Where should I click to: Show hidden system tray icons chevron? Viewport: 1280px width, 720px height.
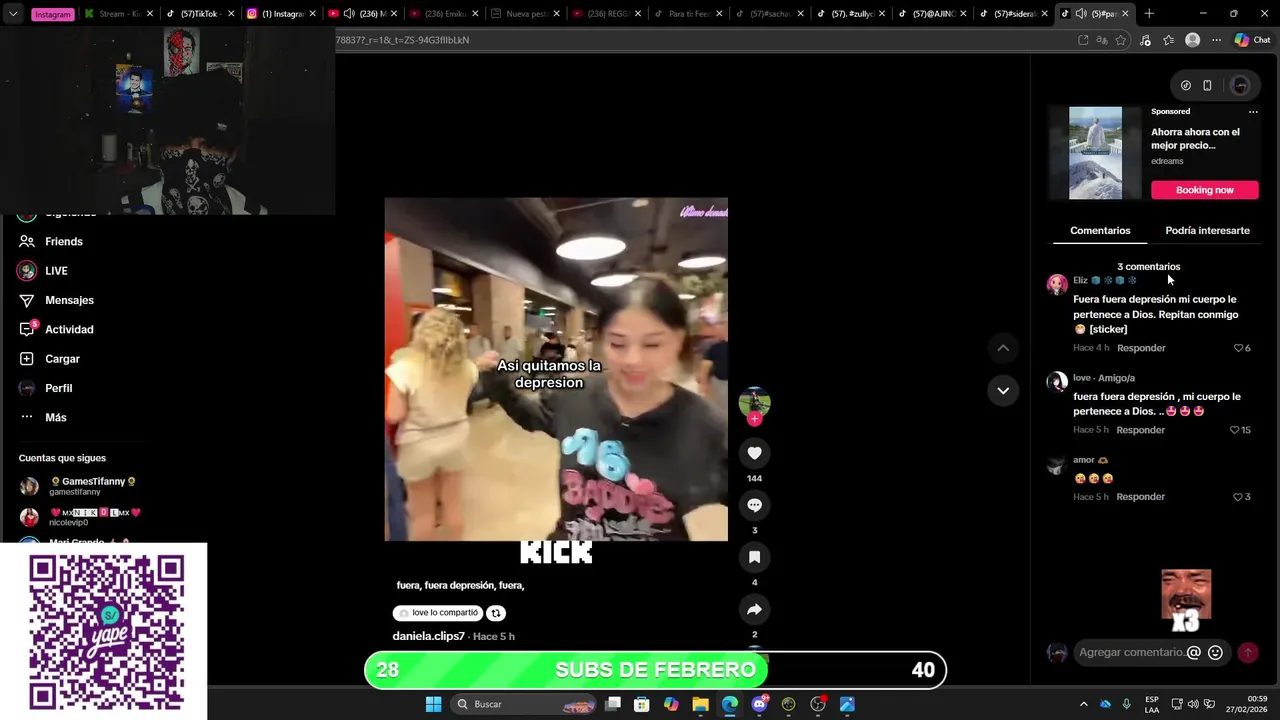(x=1083, y=704)
